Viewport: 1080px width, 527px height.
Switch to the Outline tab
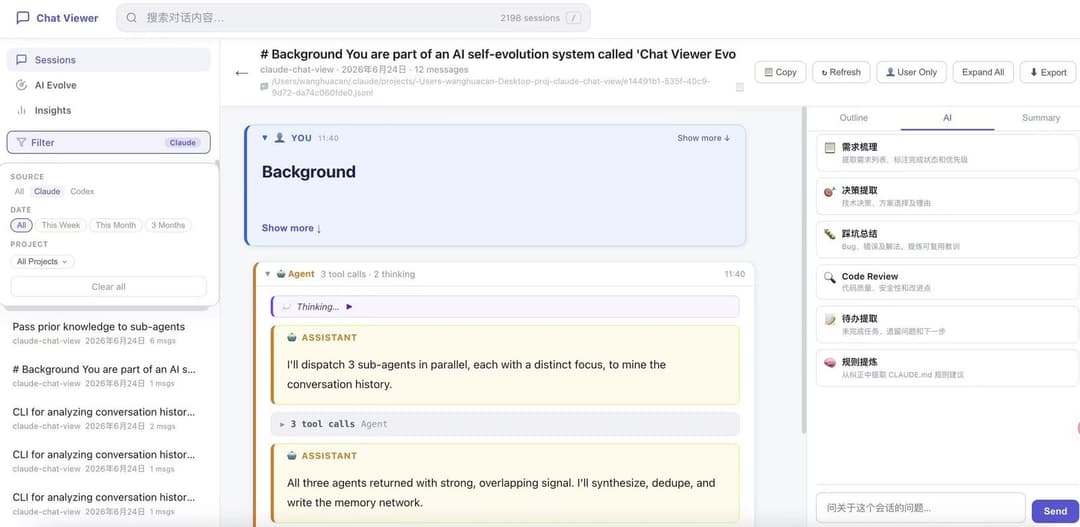[853, 118]
